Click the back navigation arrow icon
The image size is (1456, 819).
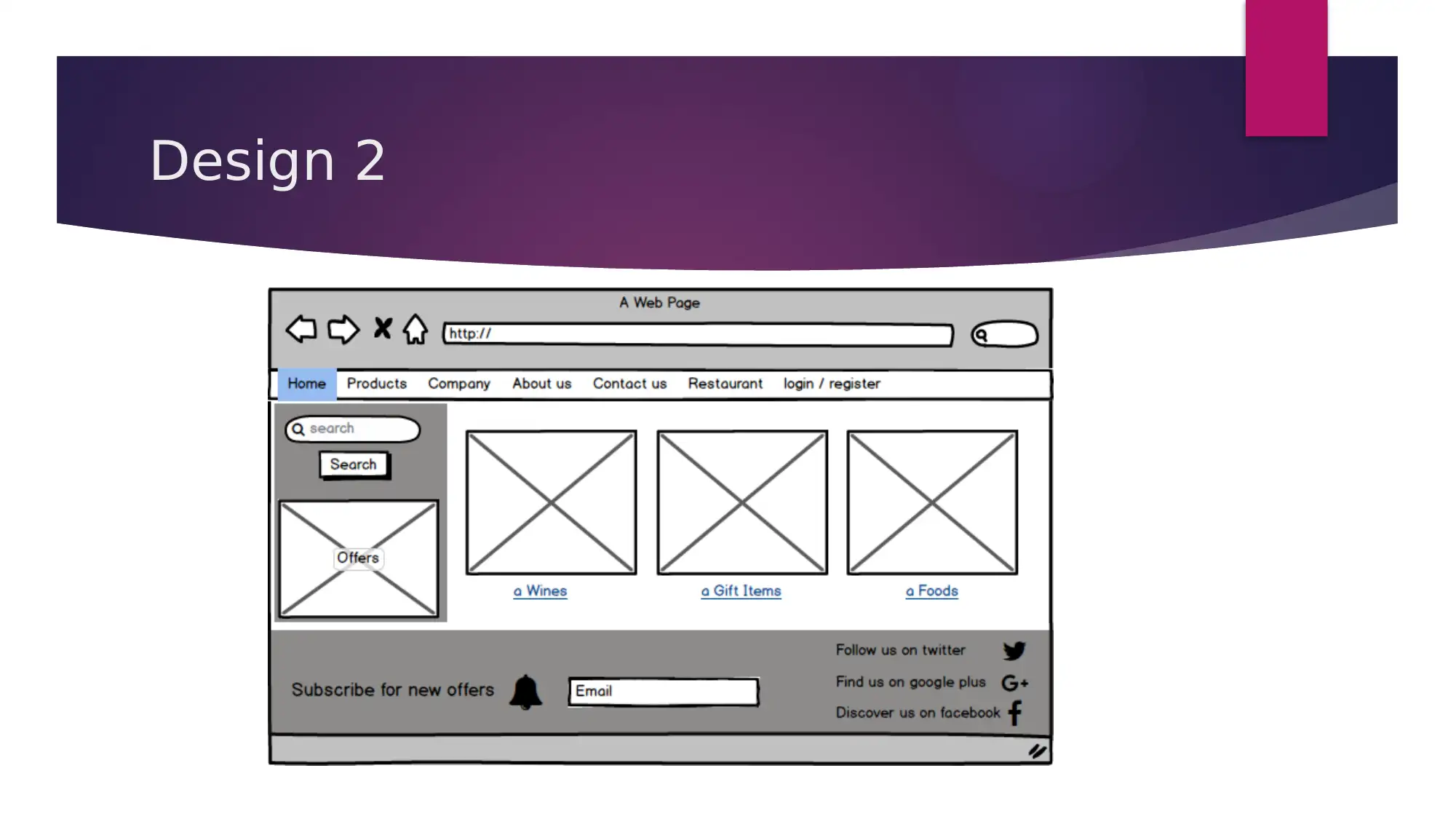pyautogui.click(x=301, y=332)
